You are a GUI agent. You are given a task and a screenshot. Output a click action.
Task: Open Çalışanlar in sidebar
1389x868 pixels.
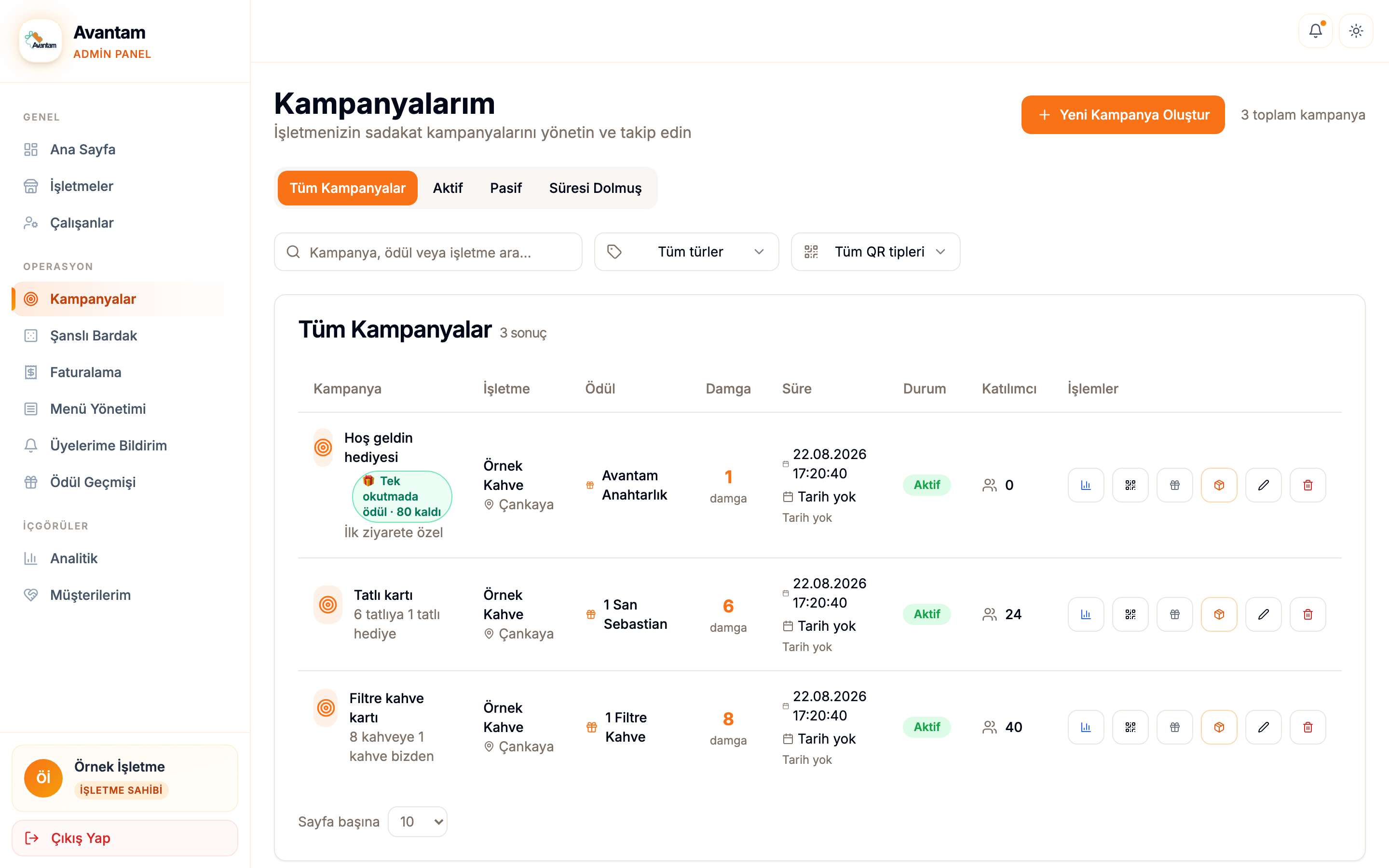pyautogui.click(x=118, y=223)
